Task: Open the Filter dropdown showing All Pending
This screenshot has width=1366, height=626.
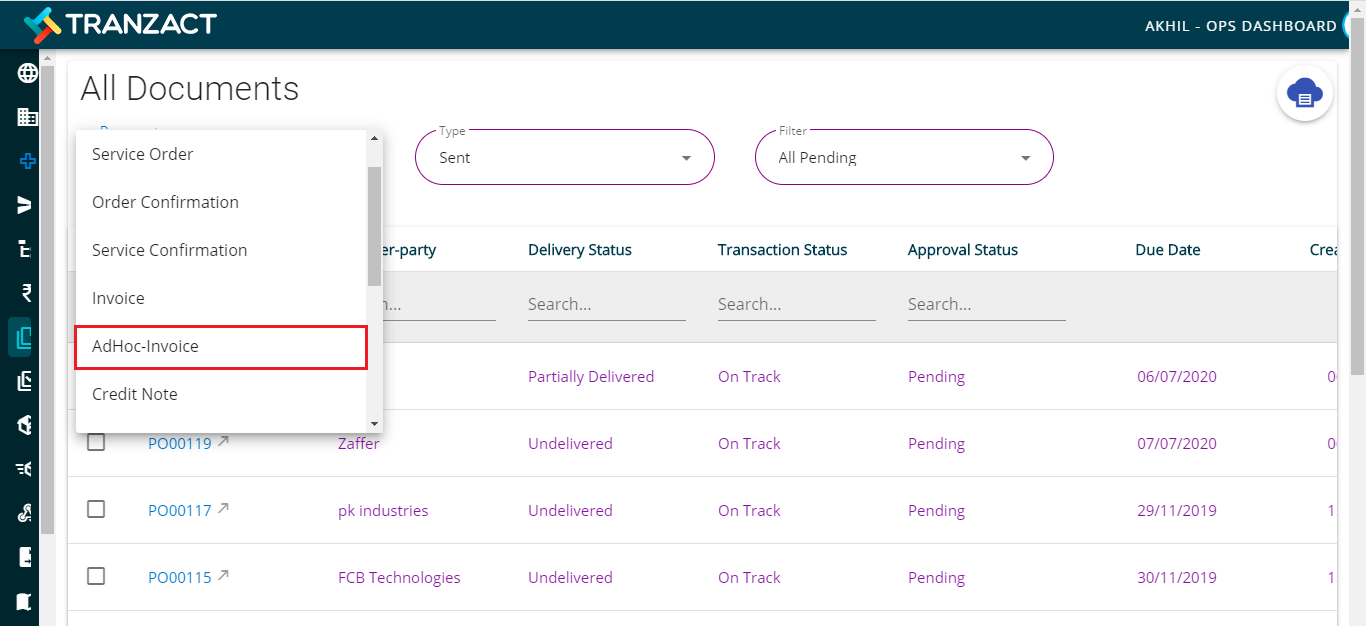Action: pos(904,157)
